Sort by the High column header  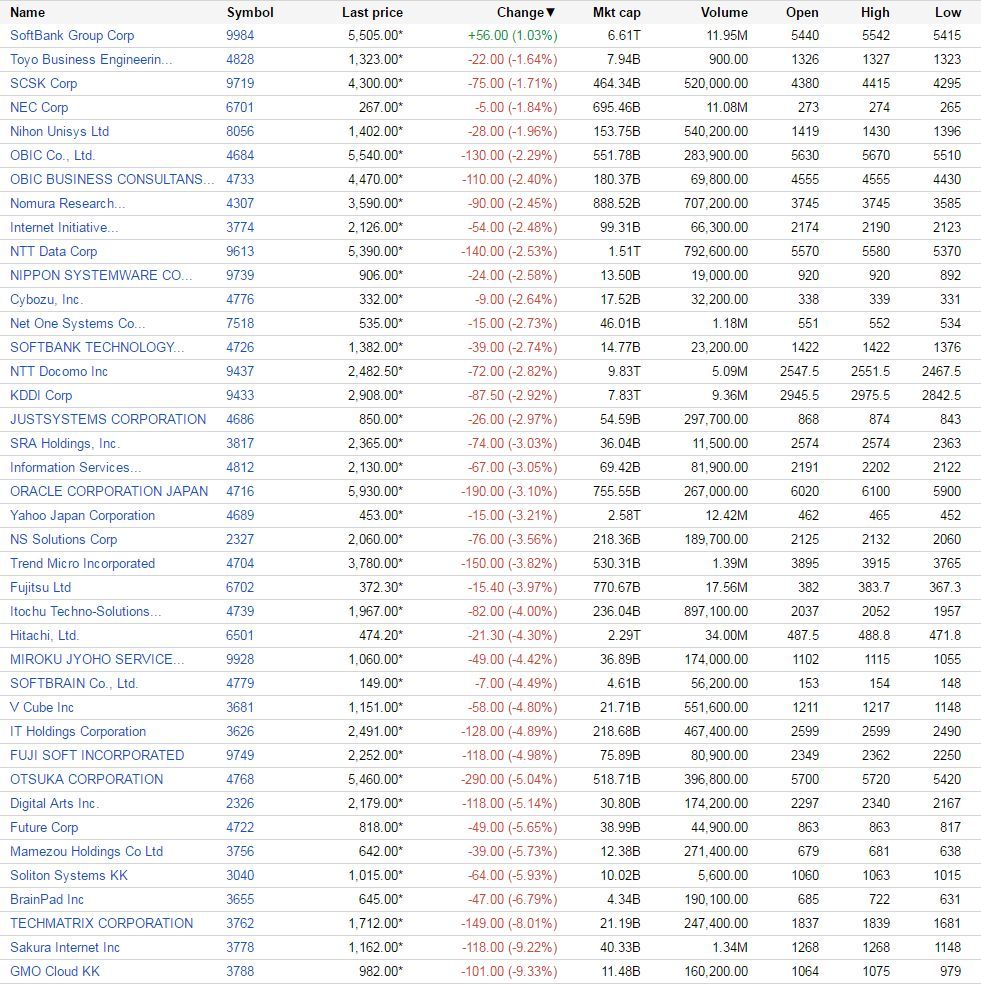tap(875, 13)
